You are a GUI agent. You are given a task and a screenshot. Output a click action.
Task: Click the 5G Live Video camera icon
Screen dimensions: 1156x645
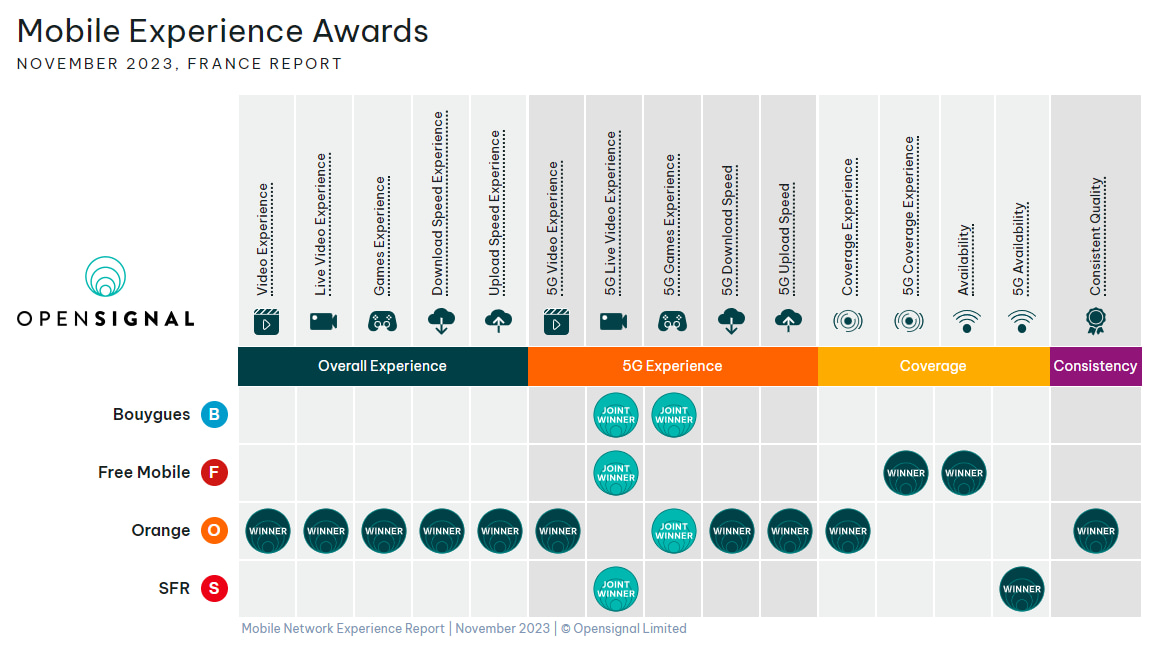[x=614, y=322]
